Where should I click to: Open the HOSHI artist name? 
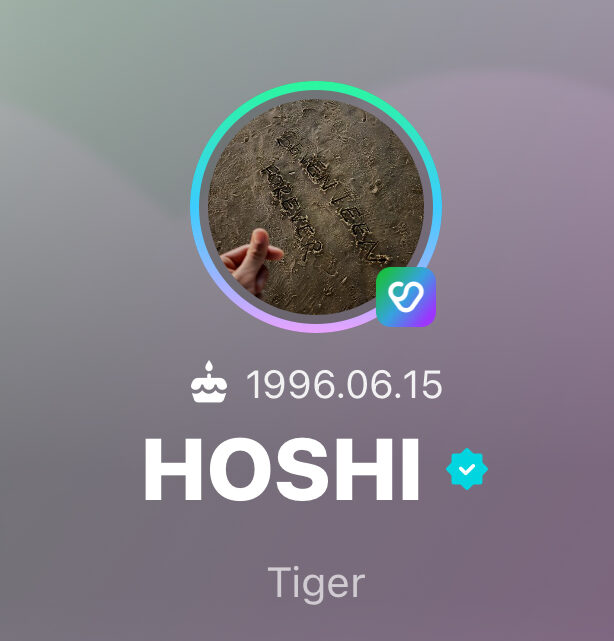(282, 469)
